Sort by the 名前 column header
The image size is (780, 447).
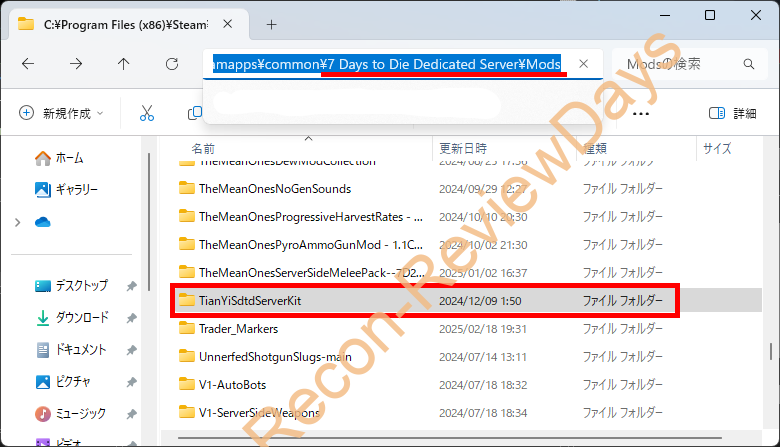pyautogui.click(x=203, y=148)
